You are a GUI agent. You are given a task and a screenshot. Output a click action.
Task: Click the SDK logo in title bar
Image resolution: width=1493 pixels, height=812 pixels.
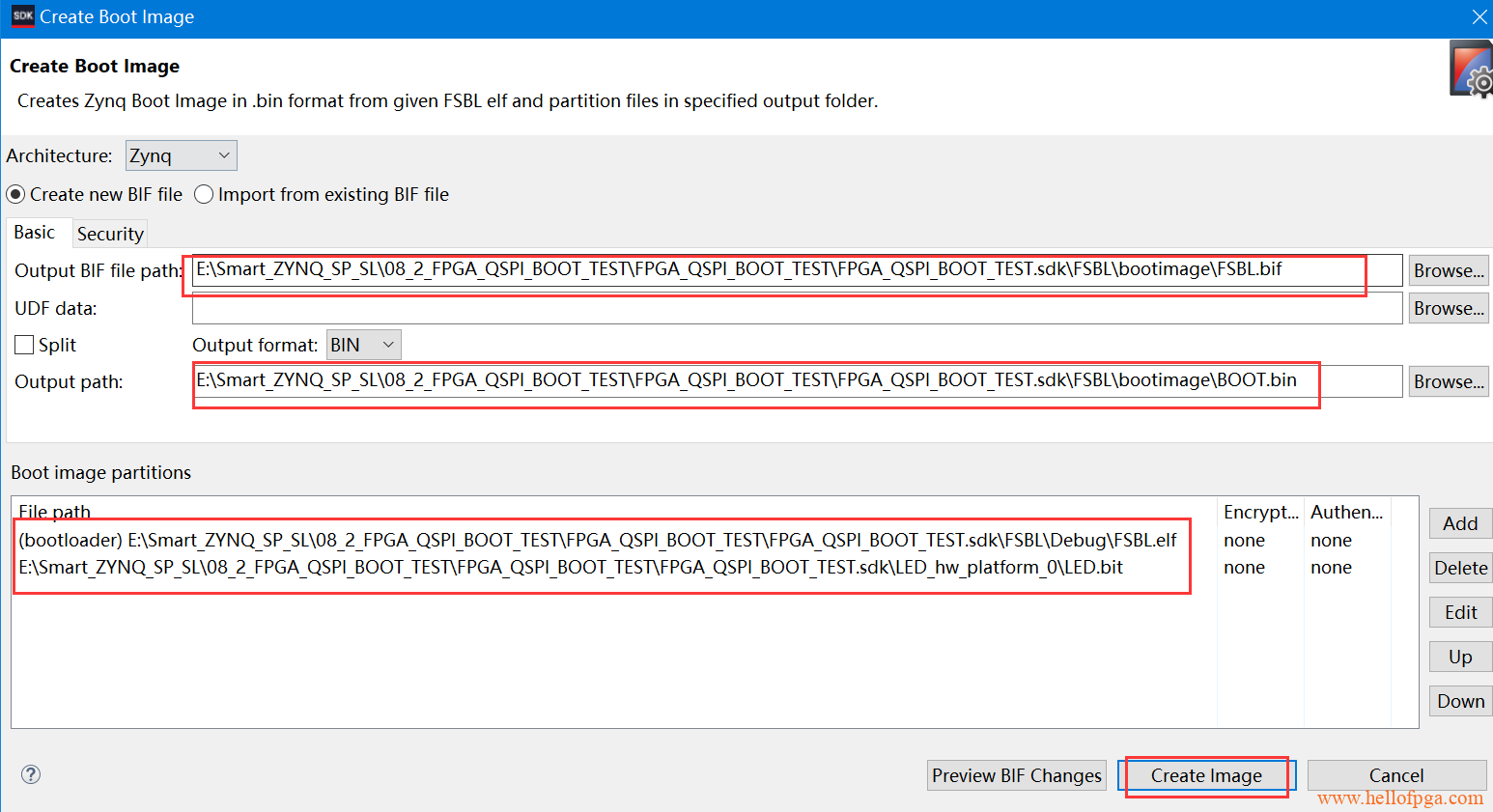(22, 16)
